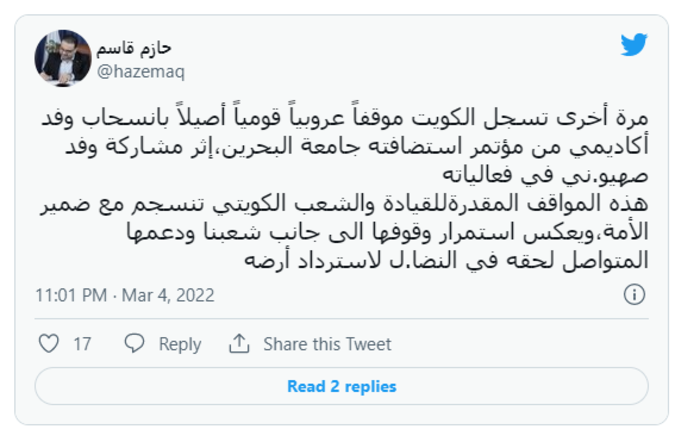Click the @hazemaq handle
The height and width of the screenshot is (448, 700).
pyautogui.click(x=141, y=71)
